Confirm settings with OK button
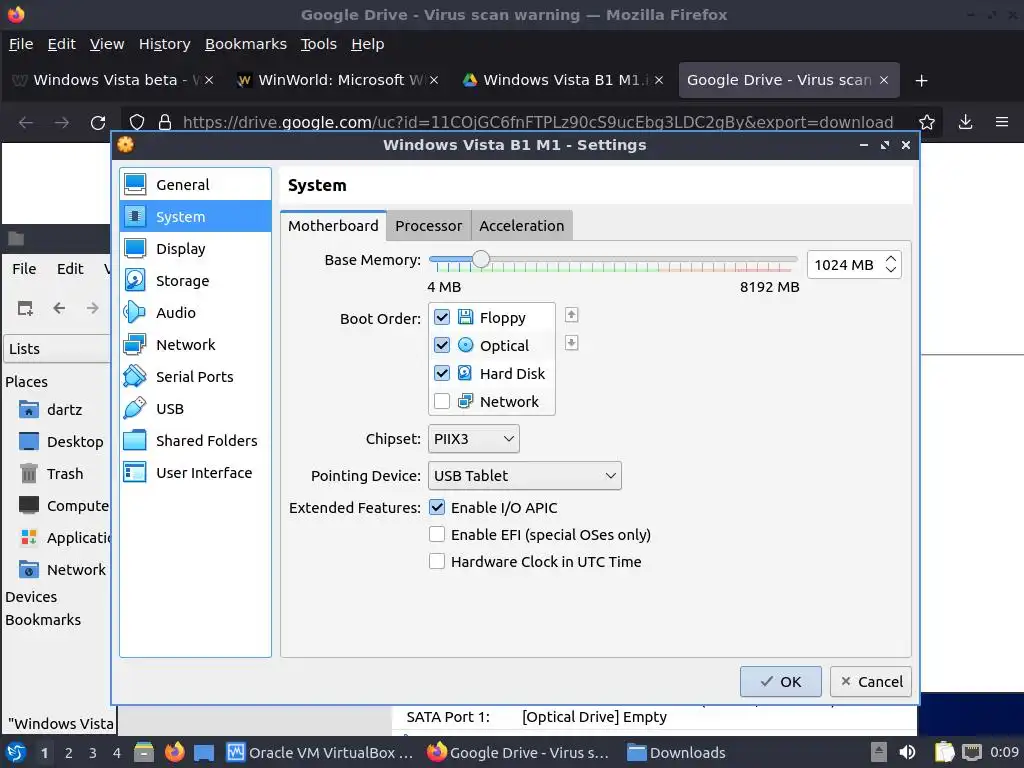The width and height of the screenshot is (1024, 768). pyautogui.click(x=780, y=682)
